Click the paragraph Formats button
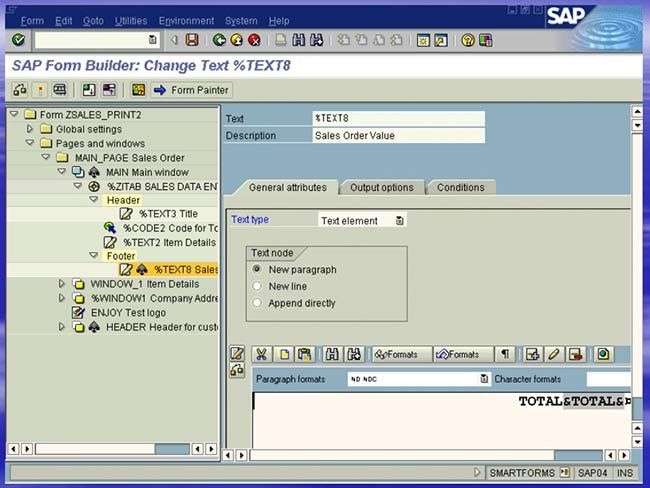The height and width of the screenshot is (488, 650). pyautogui.click(x=402, y=354)
